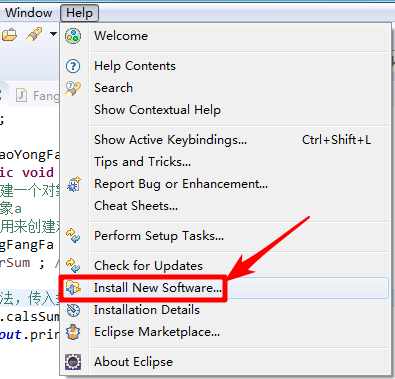Open Help Contents
Image resolution: width=395 pixels, height=379 pixels.
pos(225,66)
